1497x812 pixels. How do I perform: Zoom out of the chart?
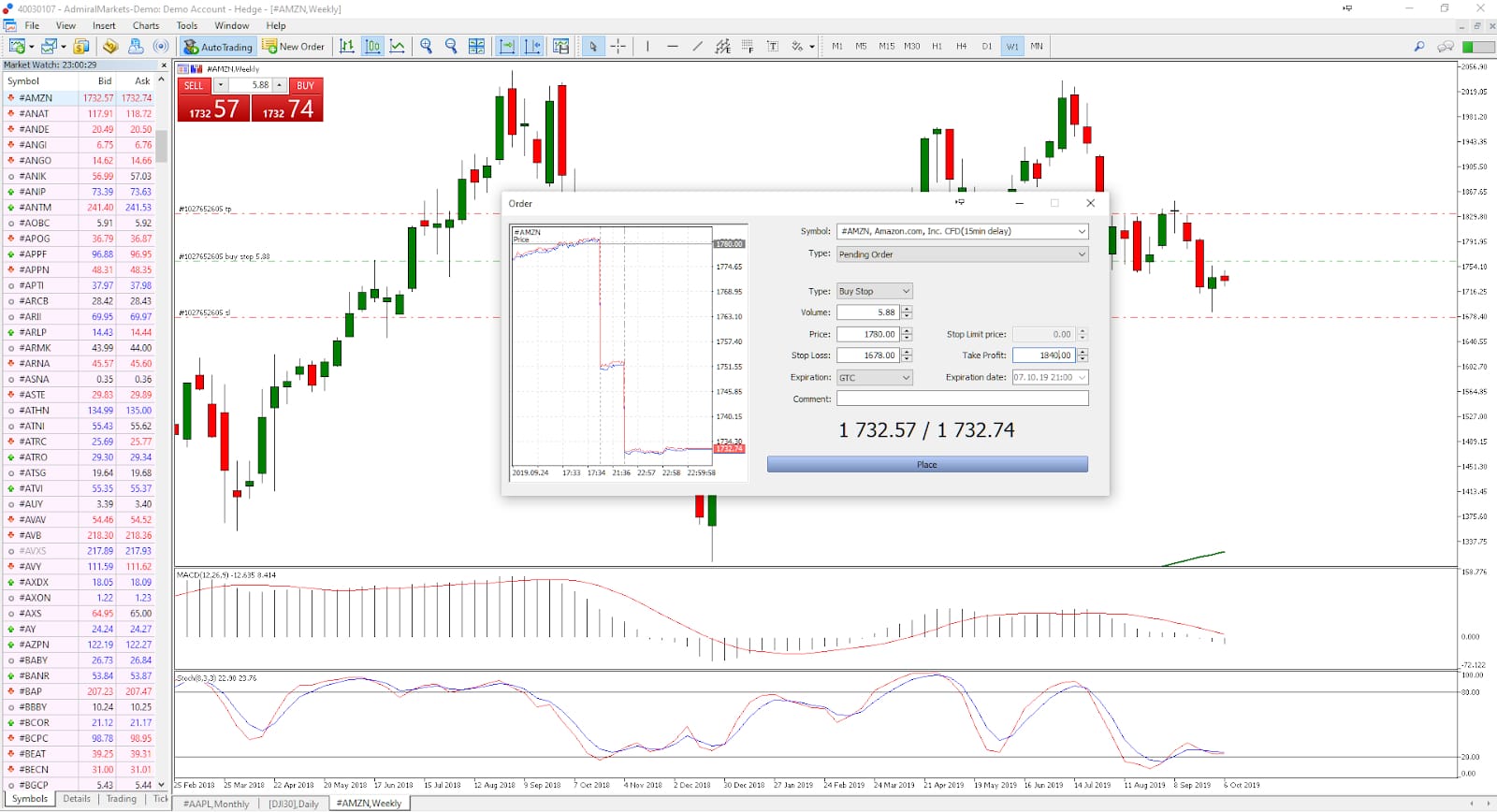click(451, 46)
